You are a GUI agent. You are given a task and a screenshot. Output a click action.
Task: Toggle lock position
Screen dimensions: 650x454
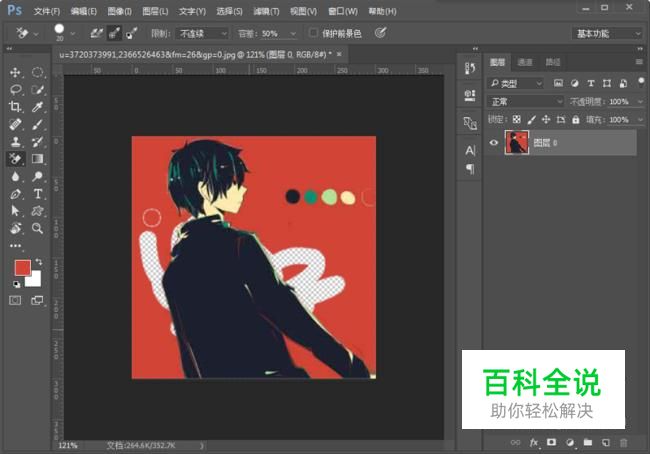point(546,119)
